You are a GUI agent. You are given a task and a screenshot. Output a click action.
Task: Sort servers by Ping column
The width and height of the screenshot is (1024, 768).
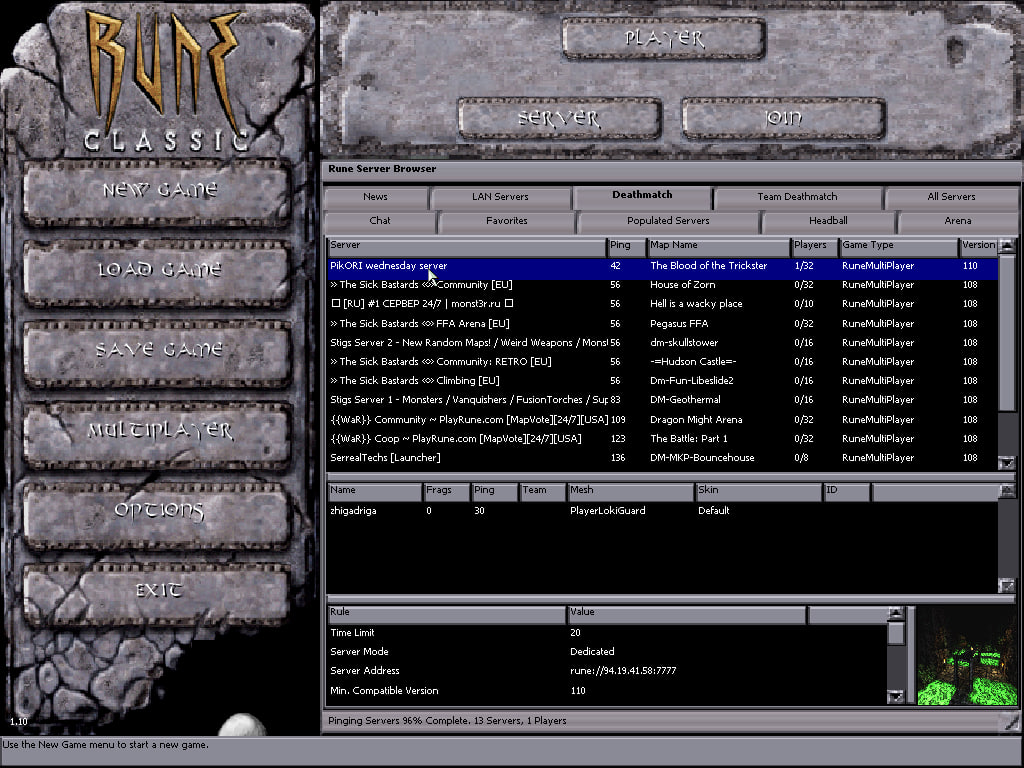coord(626,245)
